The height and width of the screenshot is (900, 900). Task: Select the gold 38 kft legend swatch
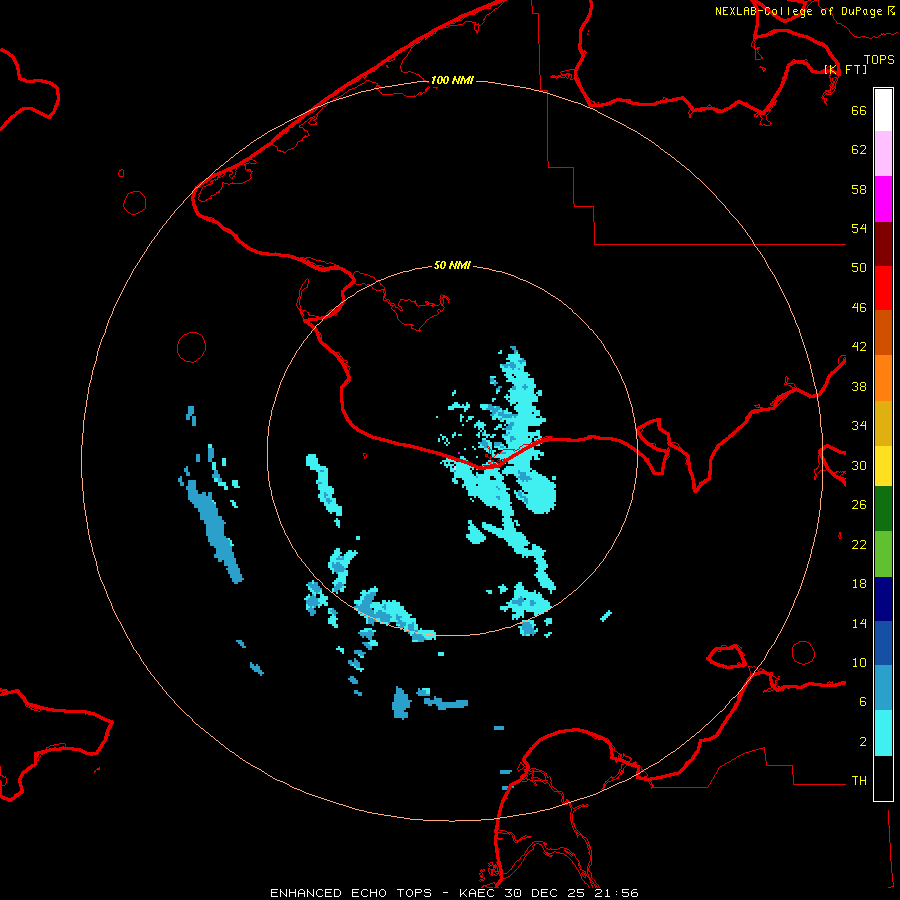(x=883, y=422)
